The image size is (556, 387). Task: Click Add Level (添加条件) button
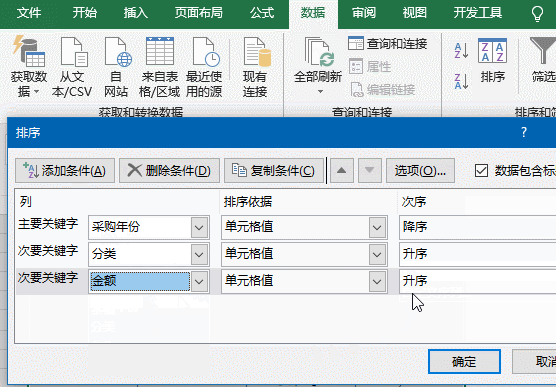click(65, 171)
